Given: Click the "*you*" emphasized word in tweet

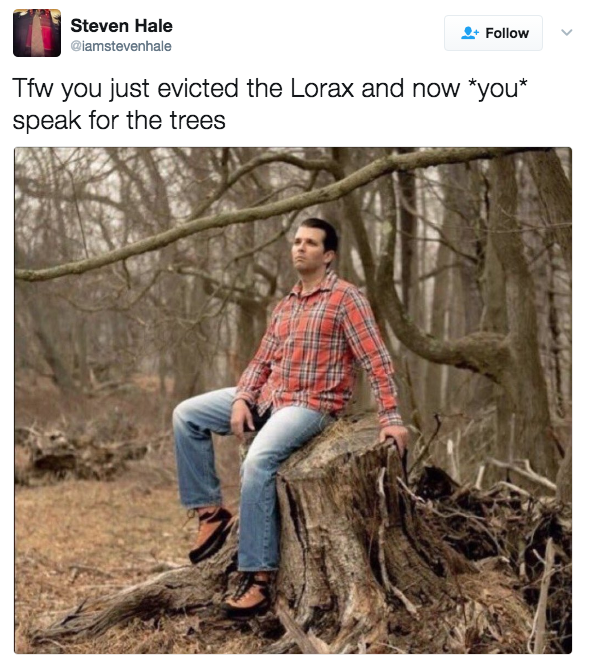Looking at the screenshot, I should click(x=497, y=89).
